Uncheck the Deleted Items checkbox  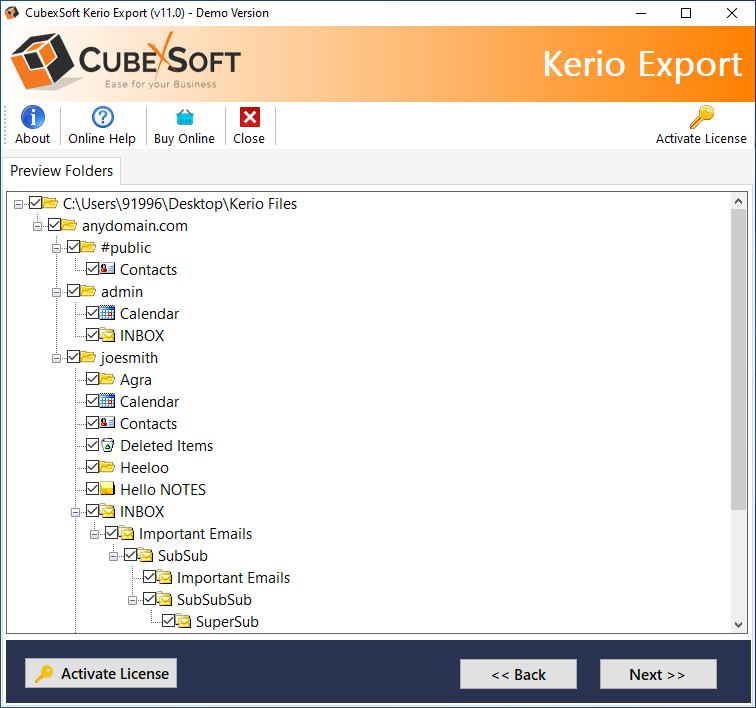pos(92,445)
